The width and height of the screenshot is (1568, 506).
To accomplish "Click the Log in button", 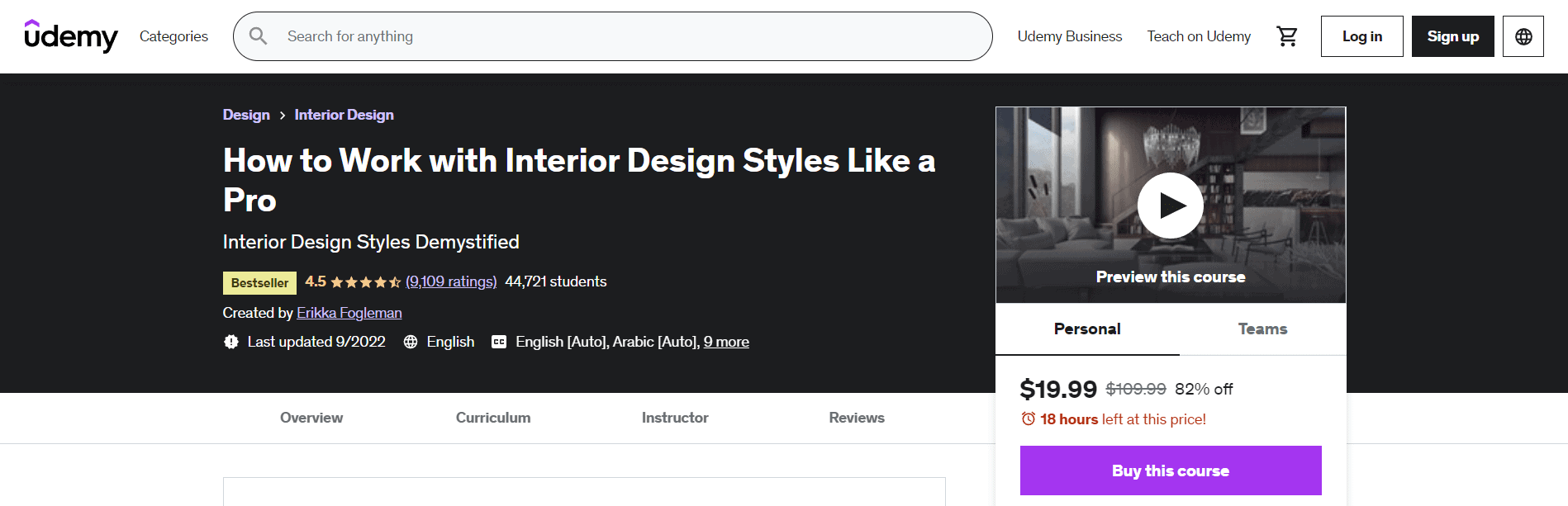I will coord(1362,36).
